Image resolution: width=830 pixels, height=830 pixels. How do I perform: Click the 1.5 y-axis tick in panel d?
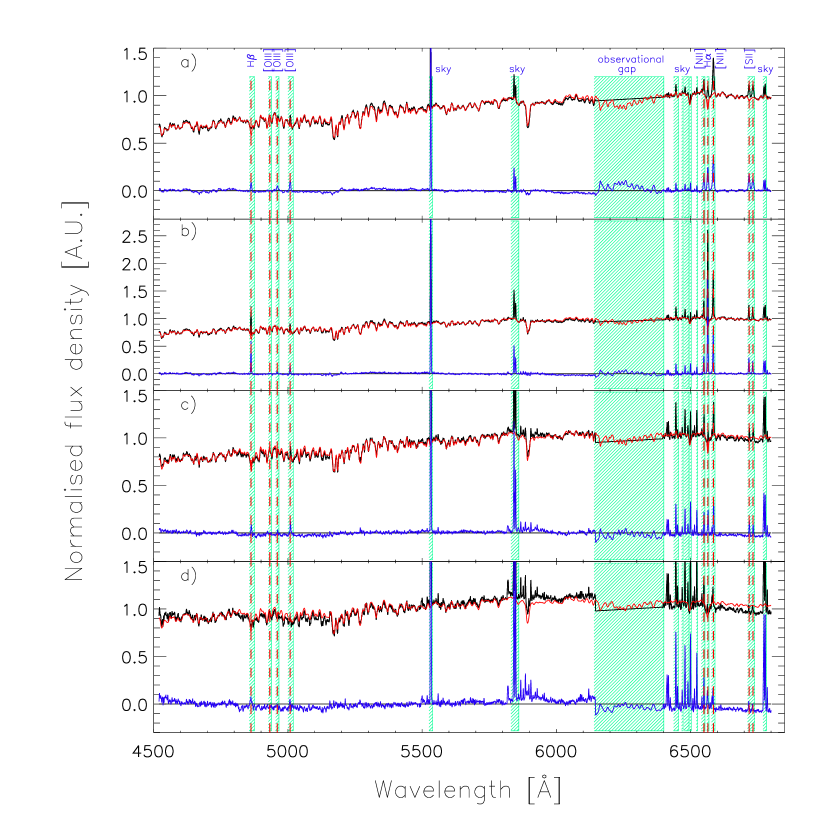[x=134, y=567]
